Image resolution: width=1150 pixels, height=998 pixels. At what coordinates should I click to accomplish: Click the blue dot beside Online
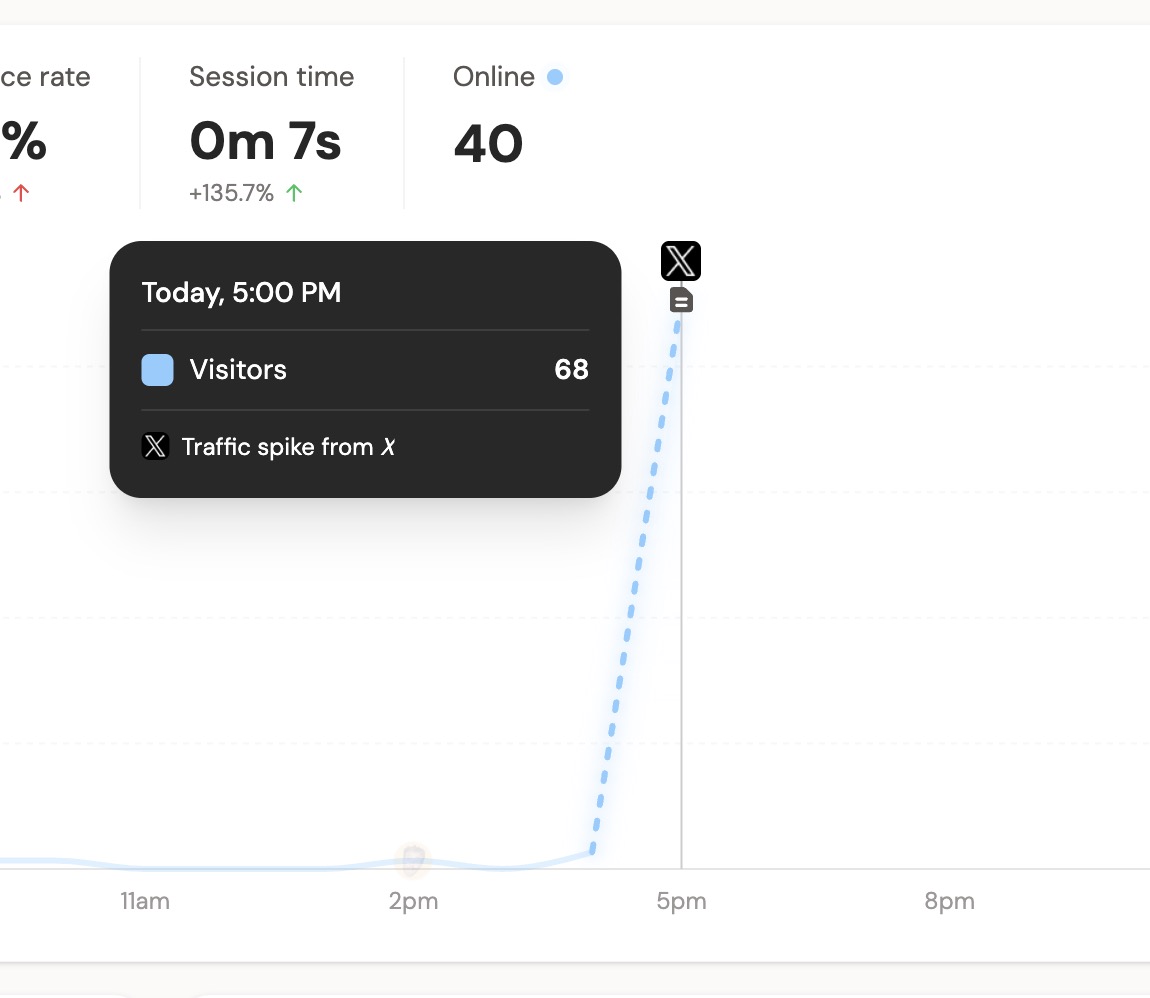555,77
